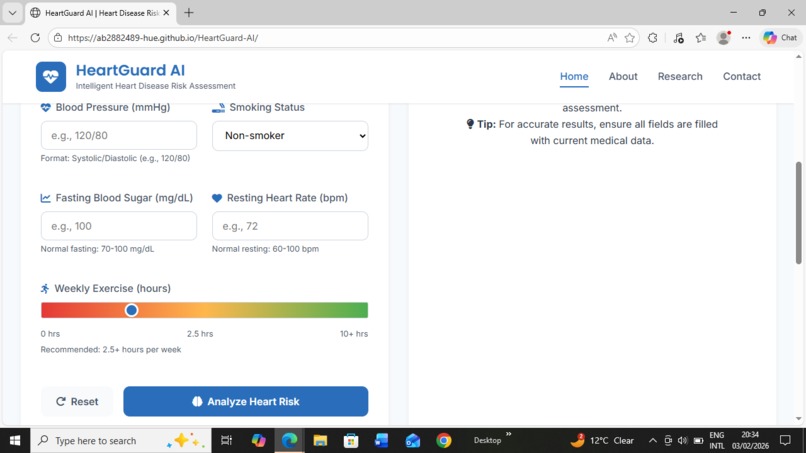
Task: Click the taskbar search box
Action: [x=121, y=441]
